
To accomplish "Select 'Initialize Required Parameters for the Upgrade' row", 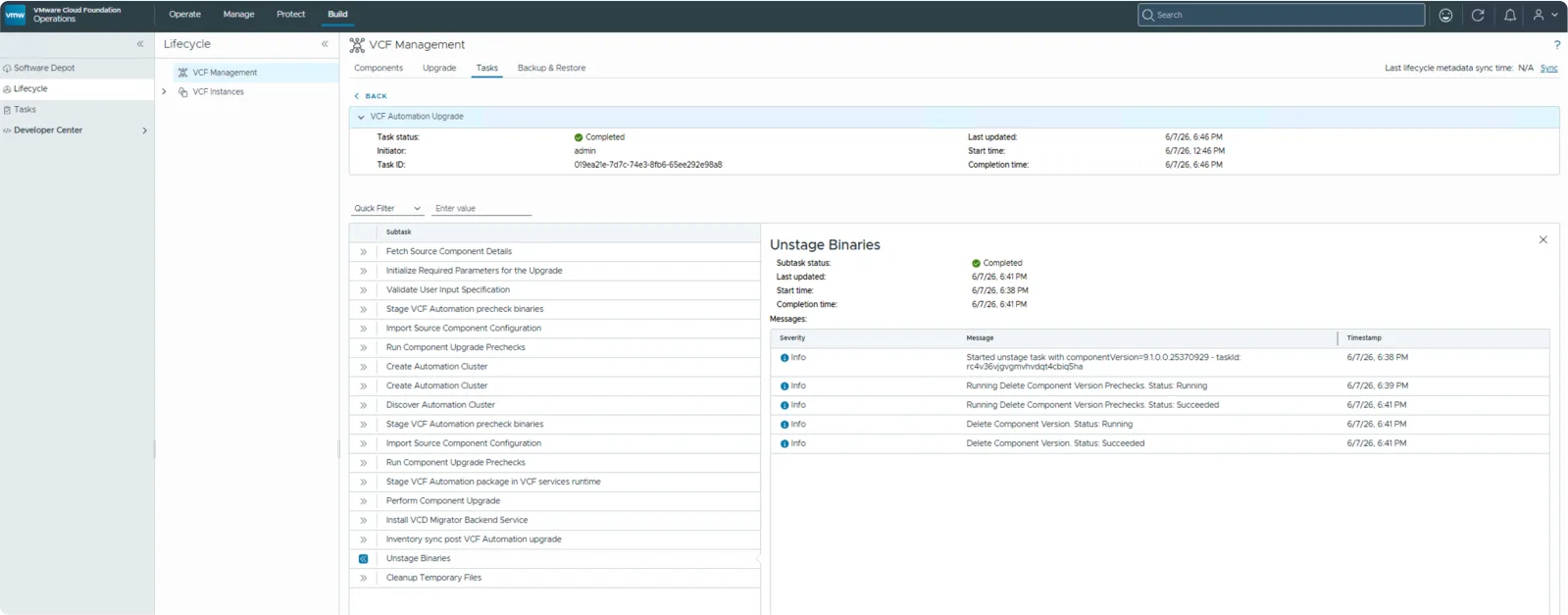I will click(555, 271).
